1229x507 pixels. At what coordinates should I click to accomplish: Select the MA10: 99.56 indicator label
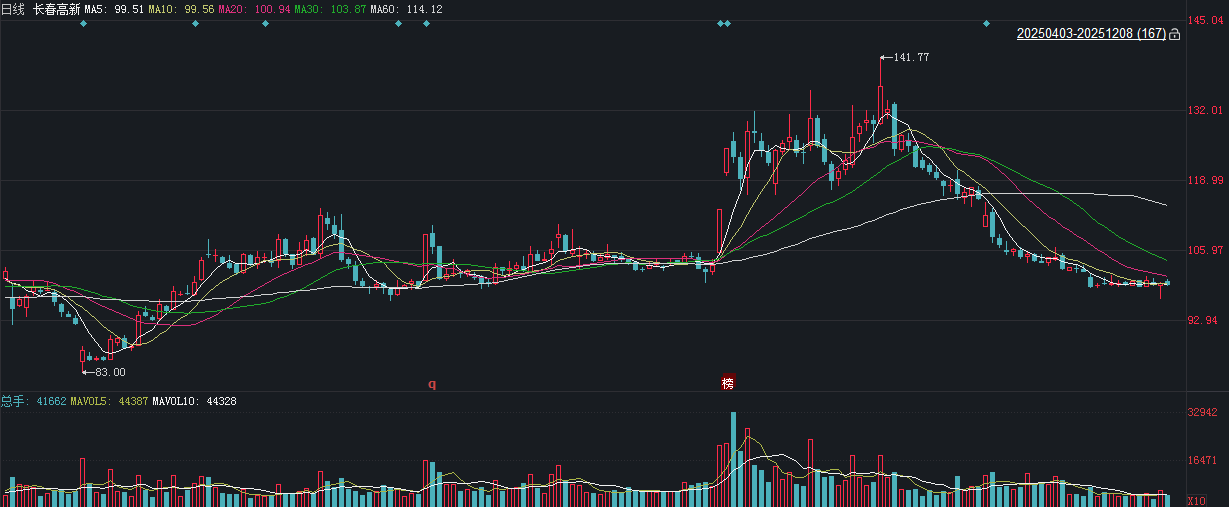181,9
